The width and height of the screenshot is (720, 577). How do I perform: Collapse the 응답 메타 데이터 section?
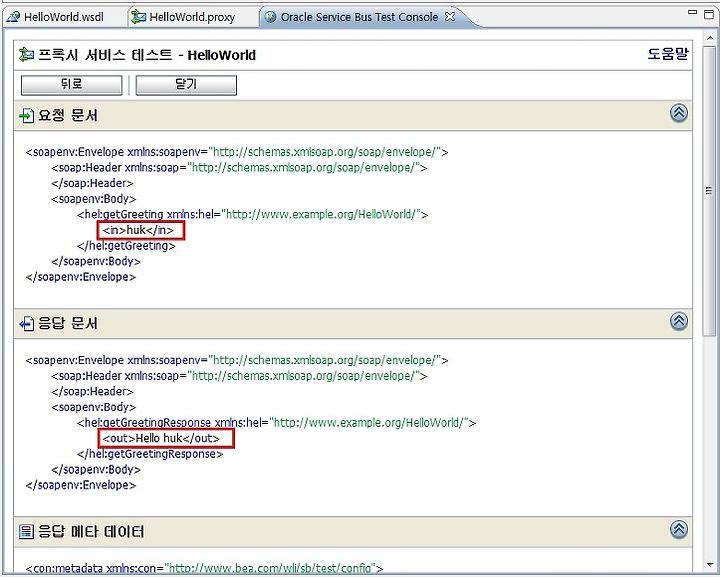tap(679, 529)
